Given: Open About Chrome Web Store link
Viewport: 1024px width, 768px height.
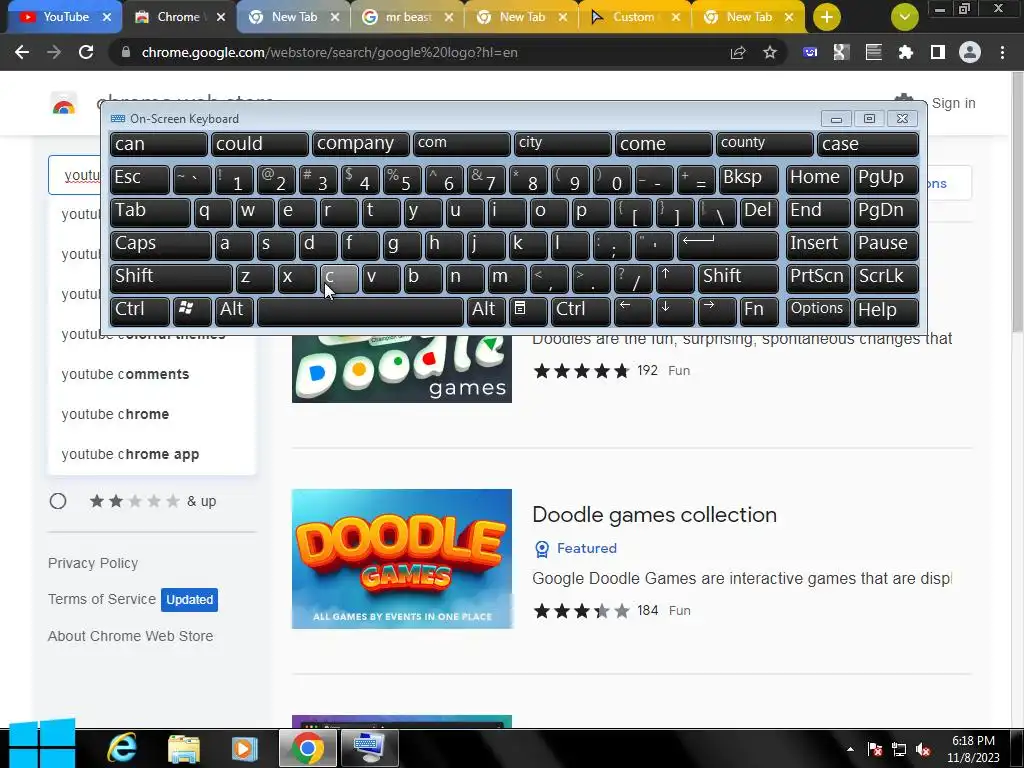Looking at the screenshot, I should pyautogui.click(x=130, y=636).
